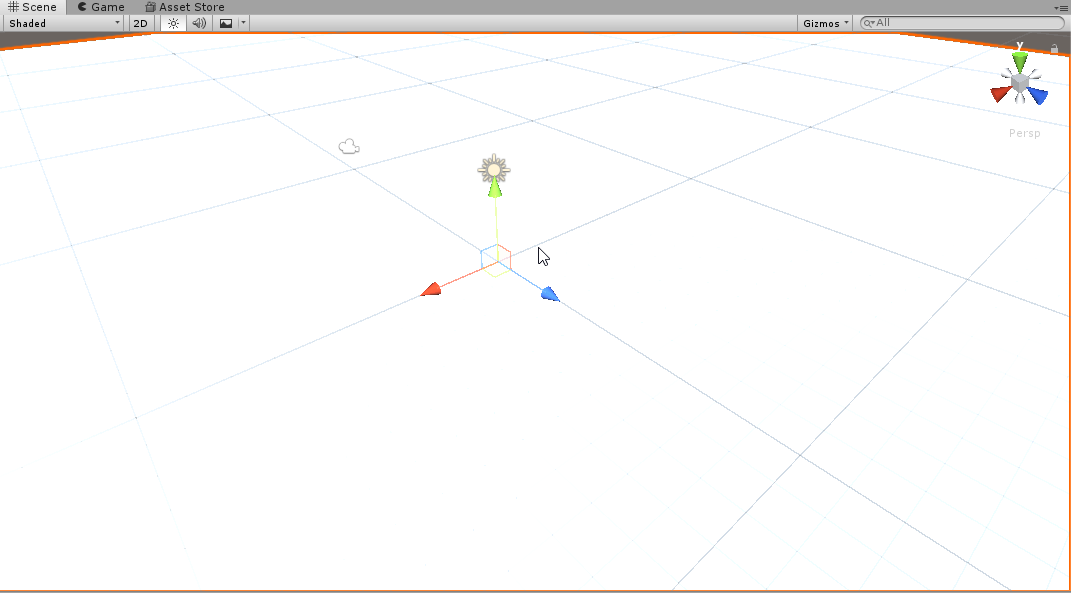1071x593 pixels.
Task: Click the red X move handle arrow
Action: [431, 290]
